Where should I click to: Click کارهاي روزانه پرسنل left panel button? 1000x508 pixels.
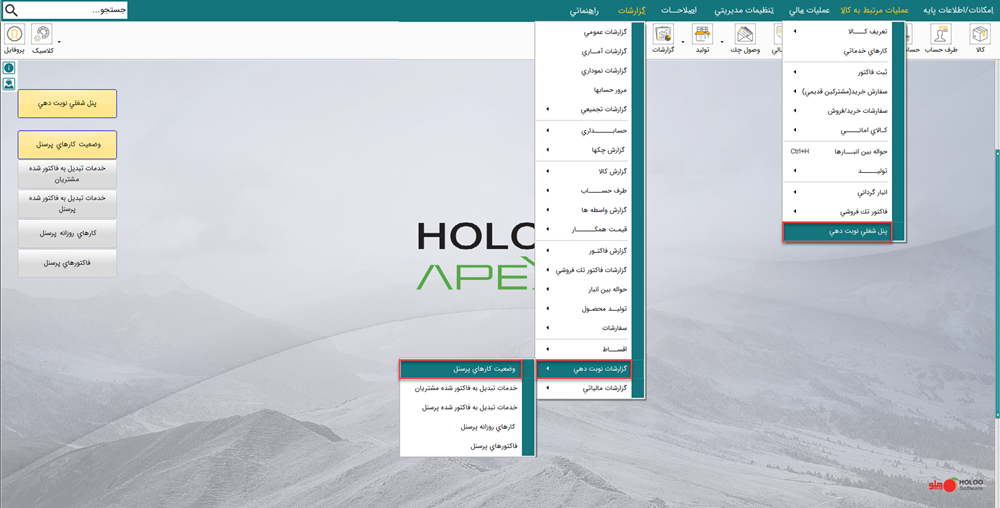67,233
